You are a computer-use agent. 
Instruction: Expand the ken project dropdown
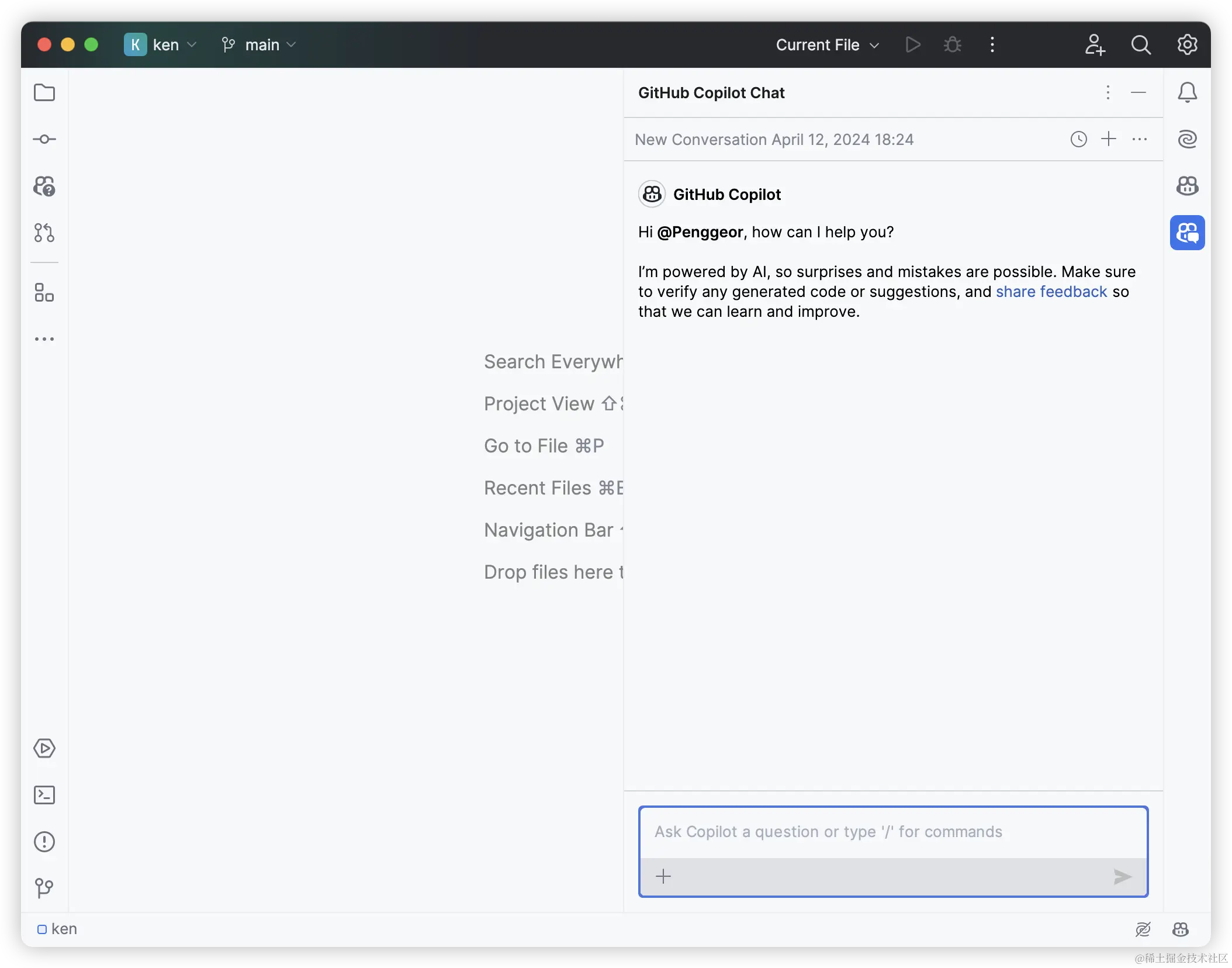[x=160, y=44]
